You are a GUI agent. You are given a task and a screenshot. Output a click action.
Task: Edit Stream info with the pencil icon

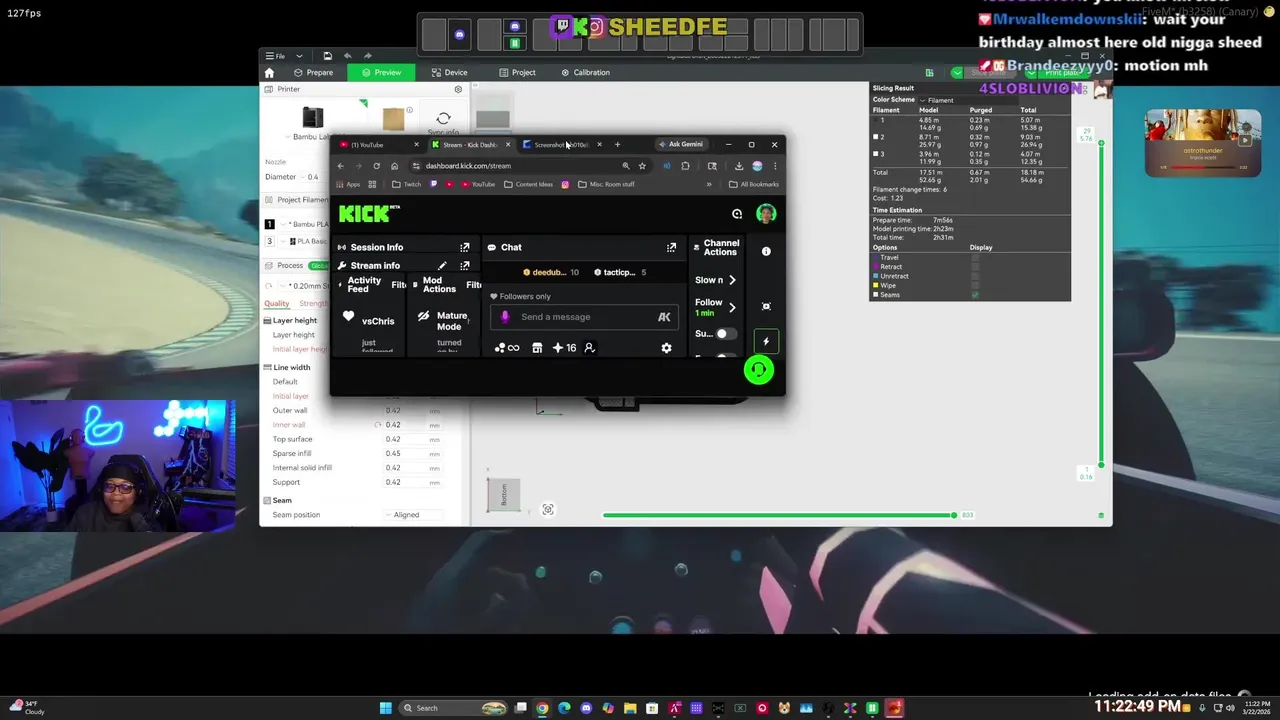coord(442,266)
